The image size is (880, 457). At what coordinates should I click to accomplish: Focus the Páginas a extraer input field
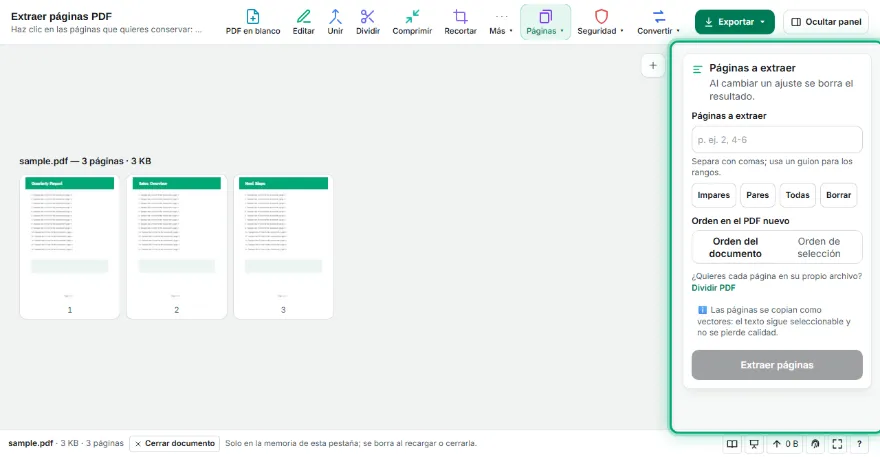pyautogui.click(x=777, y=140)
